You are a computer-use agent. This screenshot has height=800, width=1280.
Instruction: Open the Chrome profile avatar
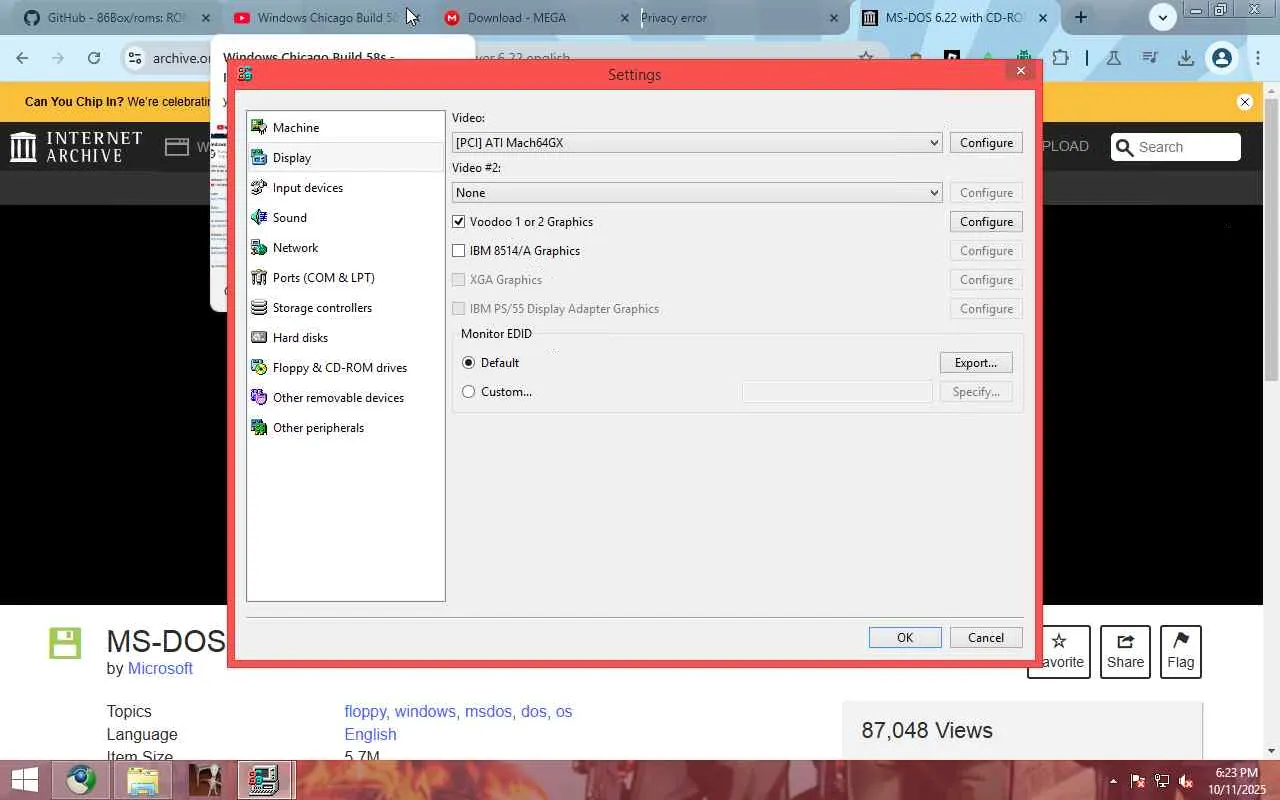tap(1221, 58)
